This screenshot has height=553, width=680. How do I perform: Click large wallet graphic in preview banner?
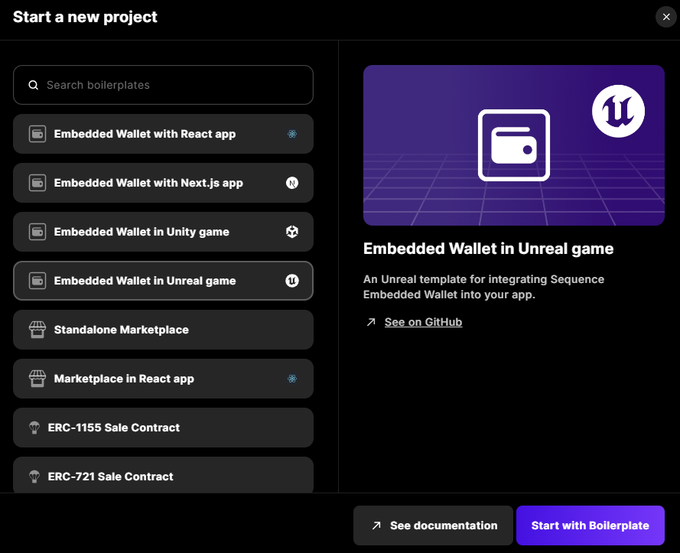point(514,145)
